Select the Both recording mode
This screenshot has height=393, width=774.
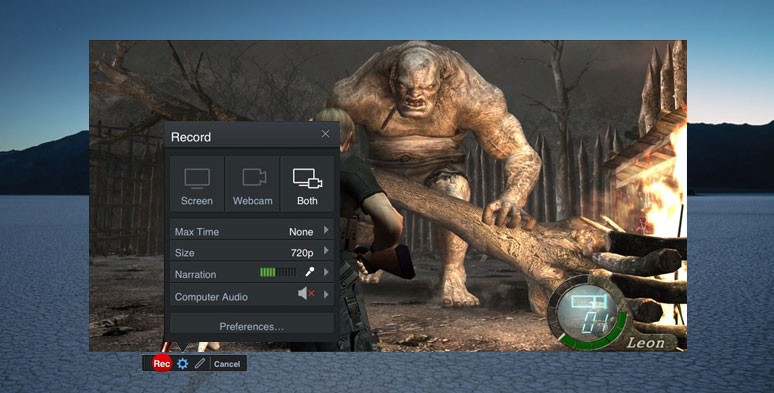307,184
